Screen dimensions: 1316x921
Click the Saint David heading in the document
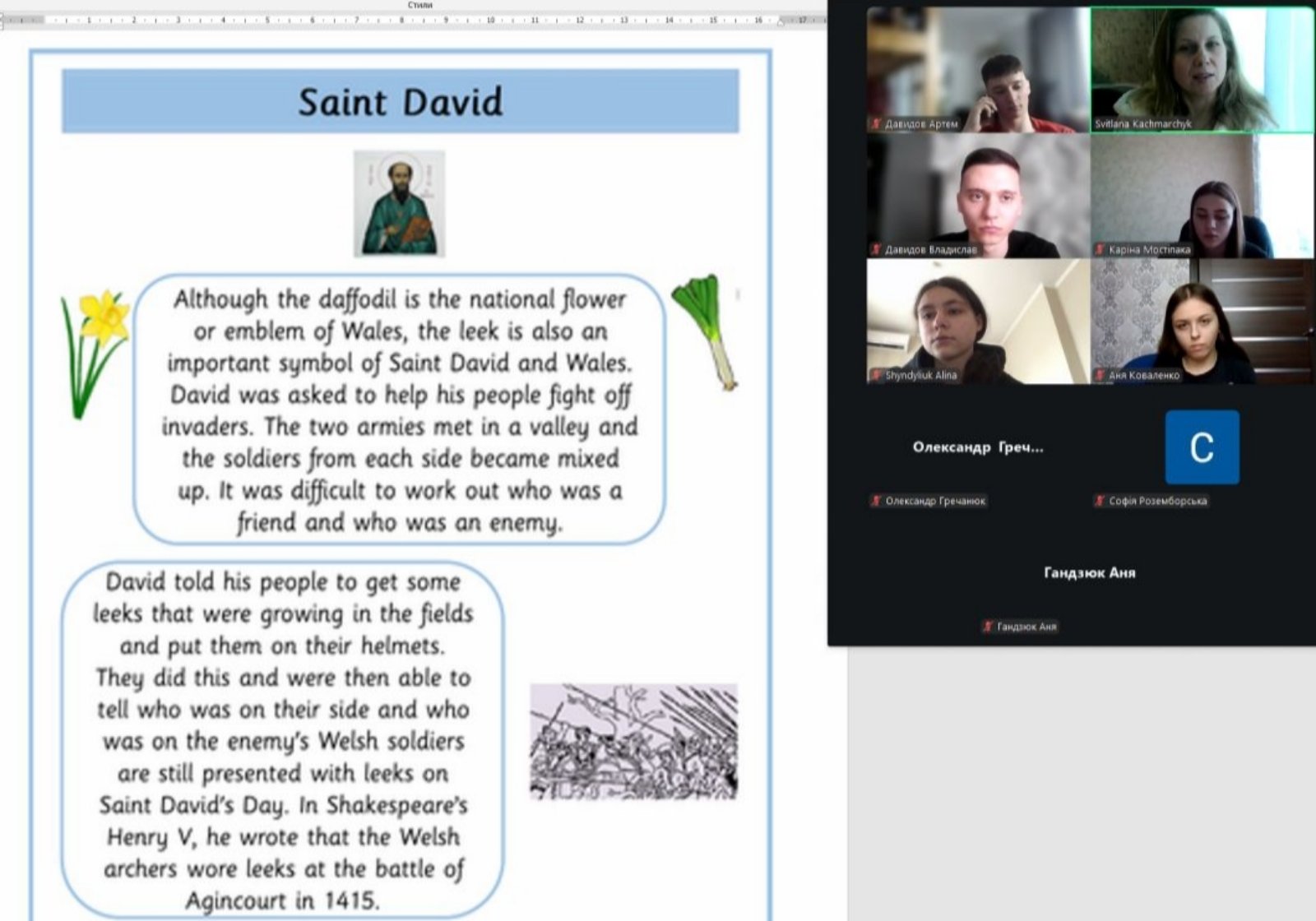click(401, 102)
